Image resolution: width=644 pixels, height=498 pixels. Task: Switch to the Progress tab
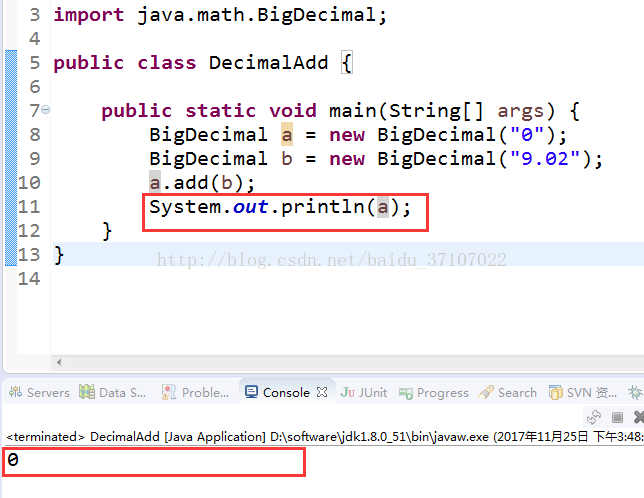434,392
